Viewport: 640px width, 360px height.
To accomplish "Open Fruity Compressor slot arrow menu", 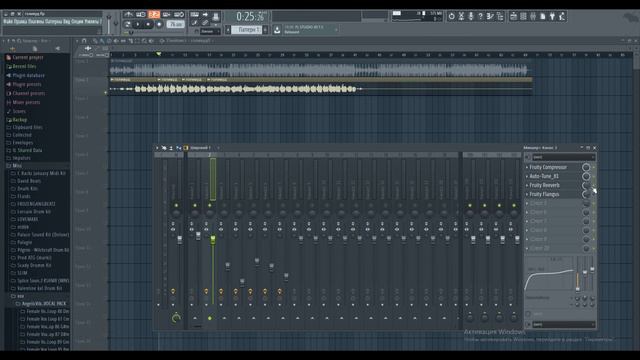I will (x=527, y=167).
